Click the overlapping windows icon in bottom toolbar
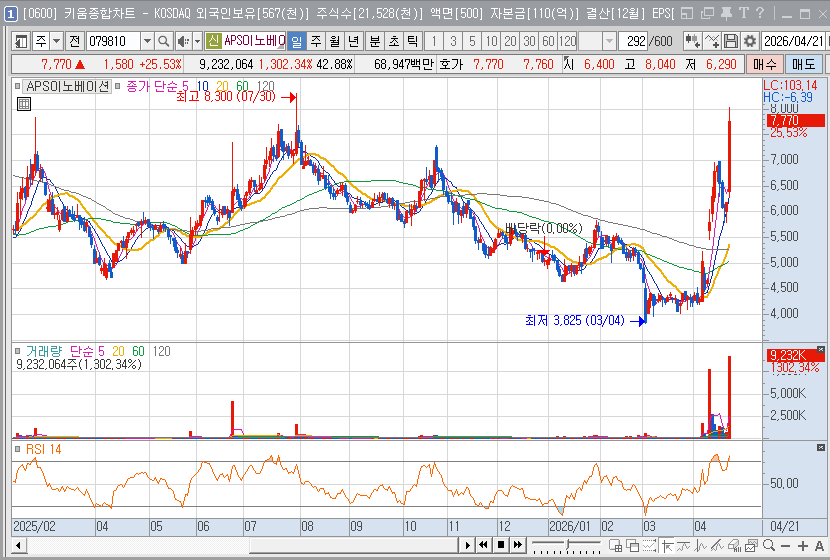The image size is (830, 560). tap(632, 545)
